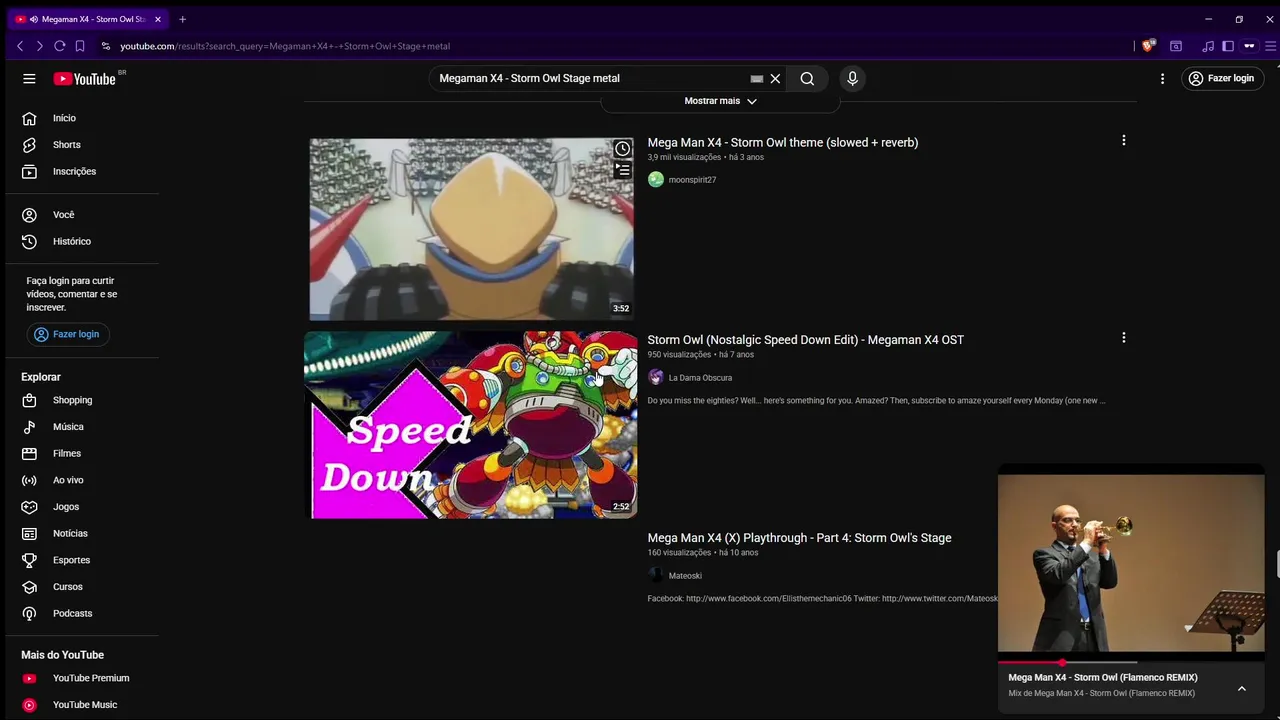Expand the miniplayer playlist chevron
Screen dimensions: 1280x720
pyautogui.click(x=1242, y=688)
